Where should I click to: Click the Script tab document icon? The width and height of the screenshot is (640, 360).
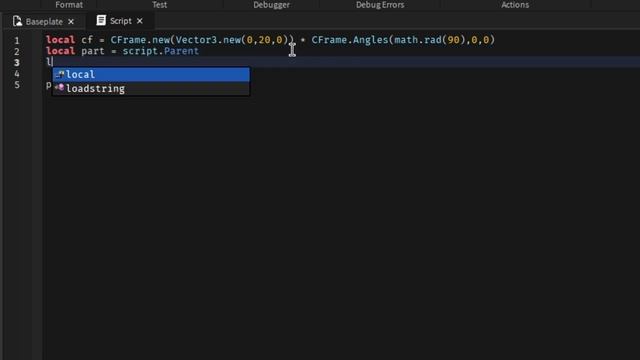coord(101,20)
